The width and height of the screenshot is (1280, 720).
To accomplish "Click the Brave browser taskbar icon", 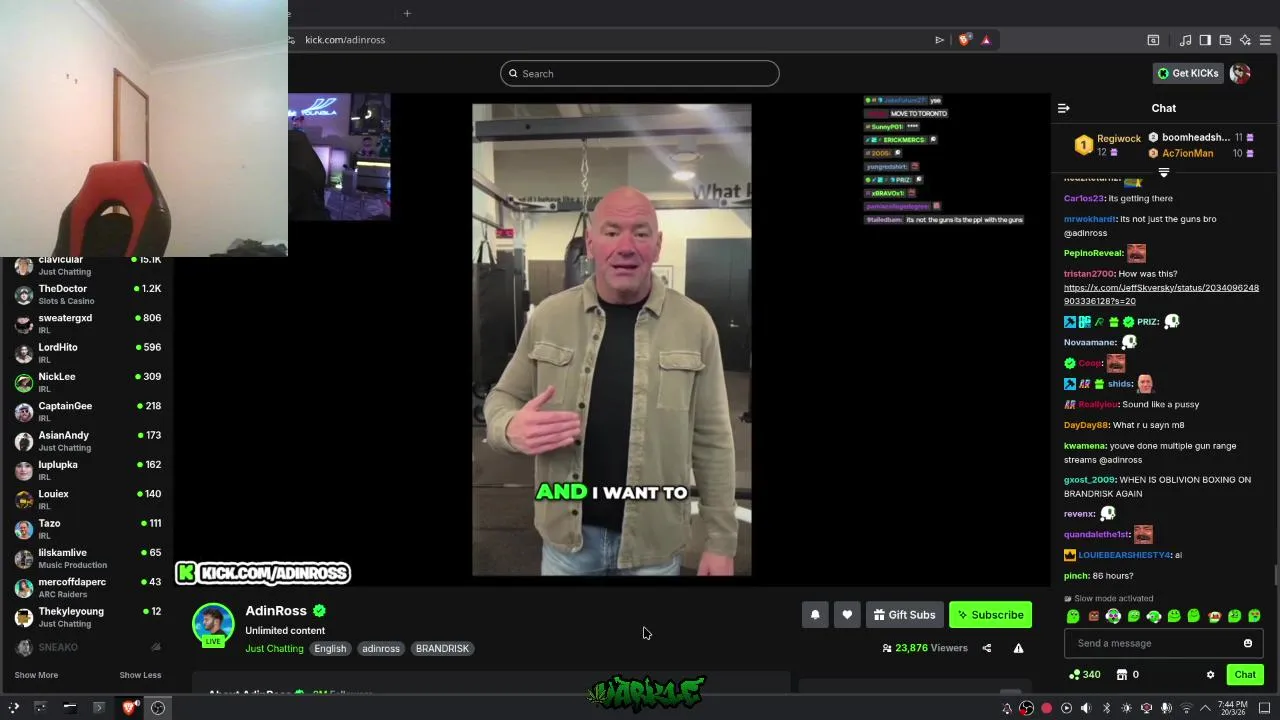I will (129, 708).
